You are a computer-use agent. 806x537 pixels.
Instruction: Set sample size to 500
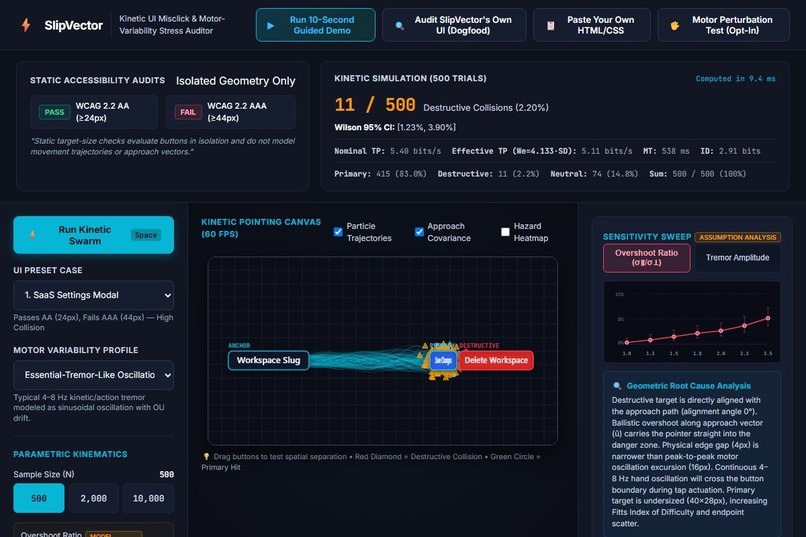click(39, 498)
